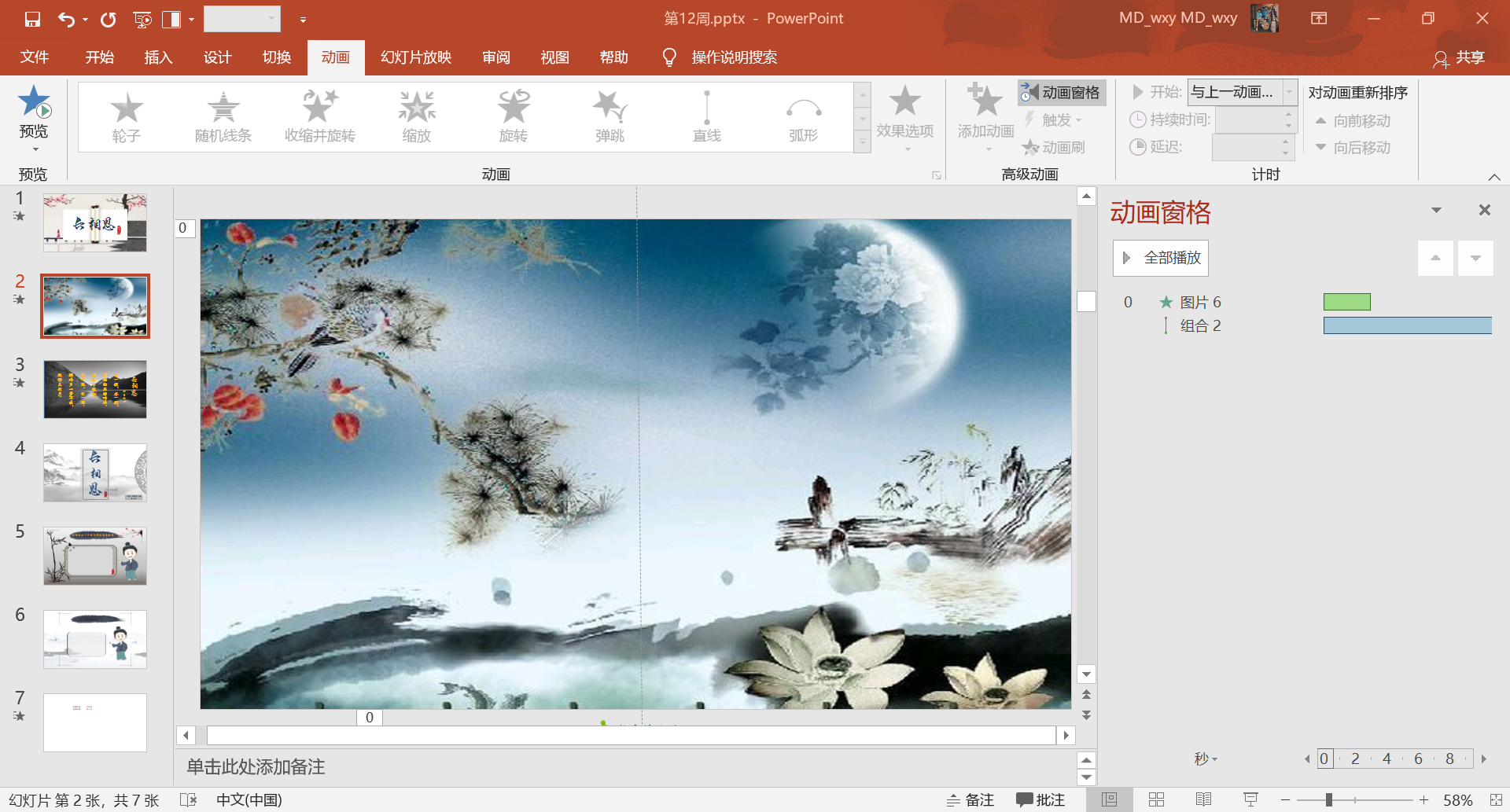Screen dimensions: 1510x812
Task: Switch to slide sorter view
Action: coord(1156,799)
